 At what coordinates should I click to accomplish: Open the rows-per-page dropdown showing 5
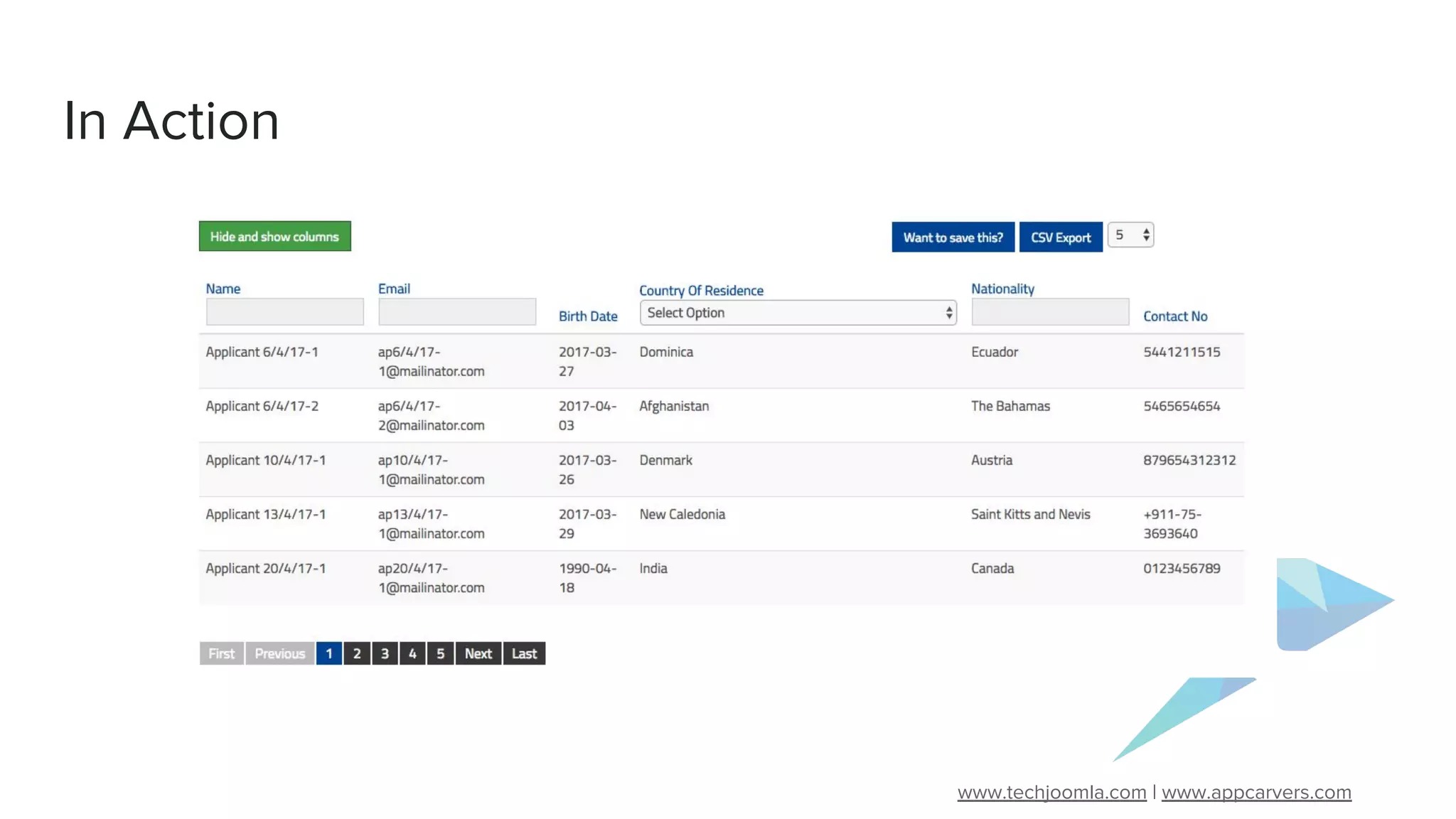coord(1130,235)
